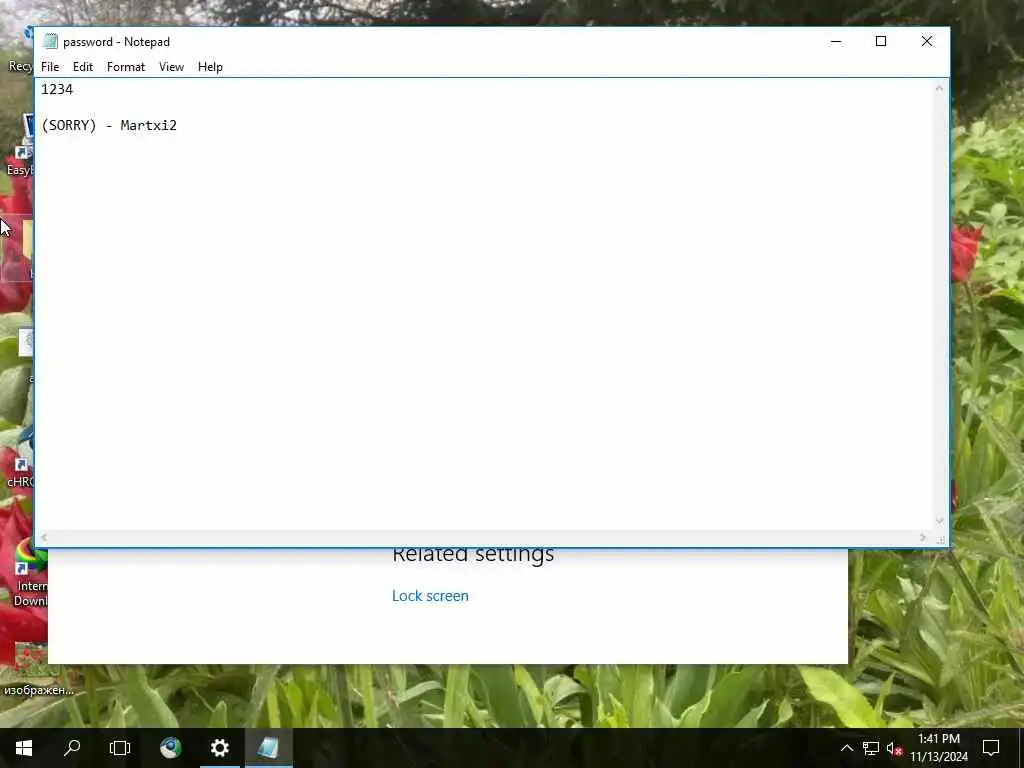Open the View menu in Notepad
The image size is (1024, 768).
coord(171,67)
